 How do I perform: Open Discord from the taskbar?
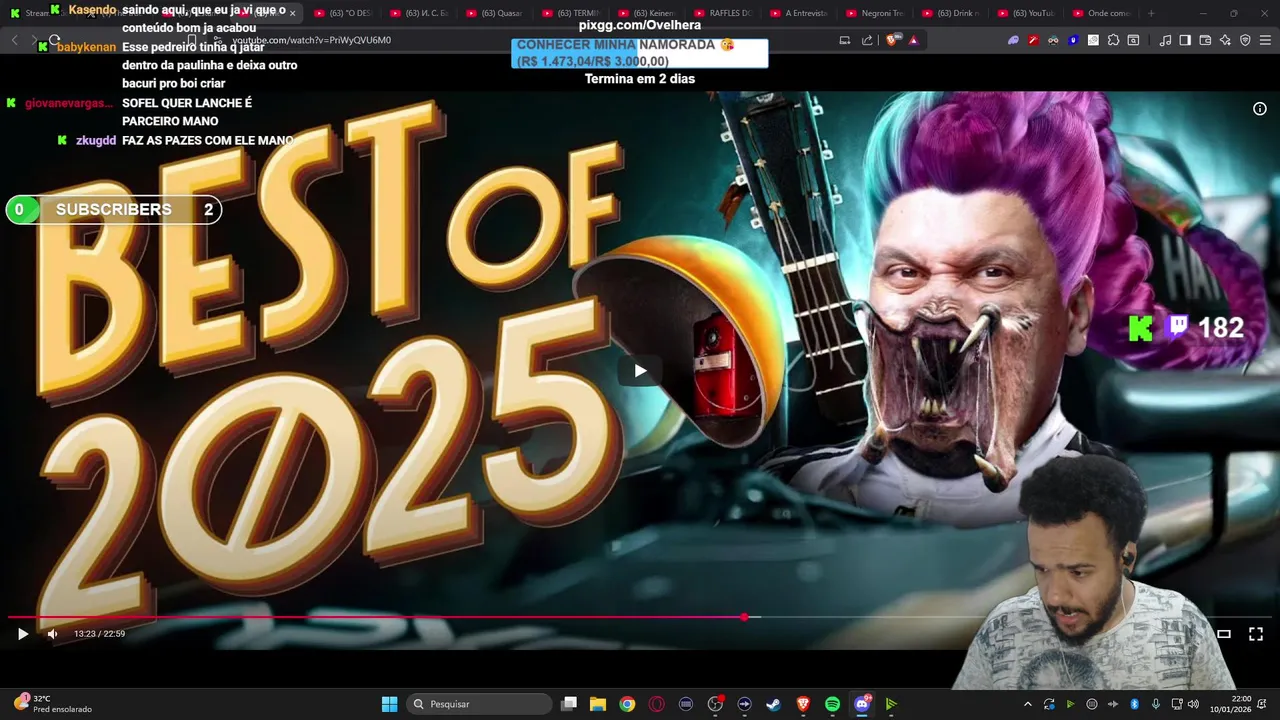tap(862, 704)
